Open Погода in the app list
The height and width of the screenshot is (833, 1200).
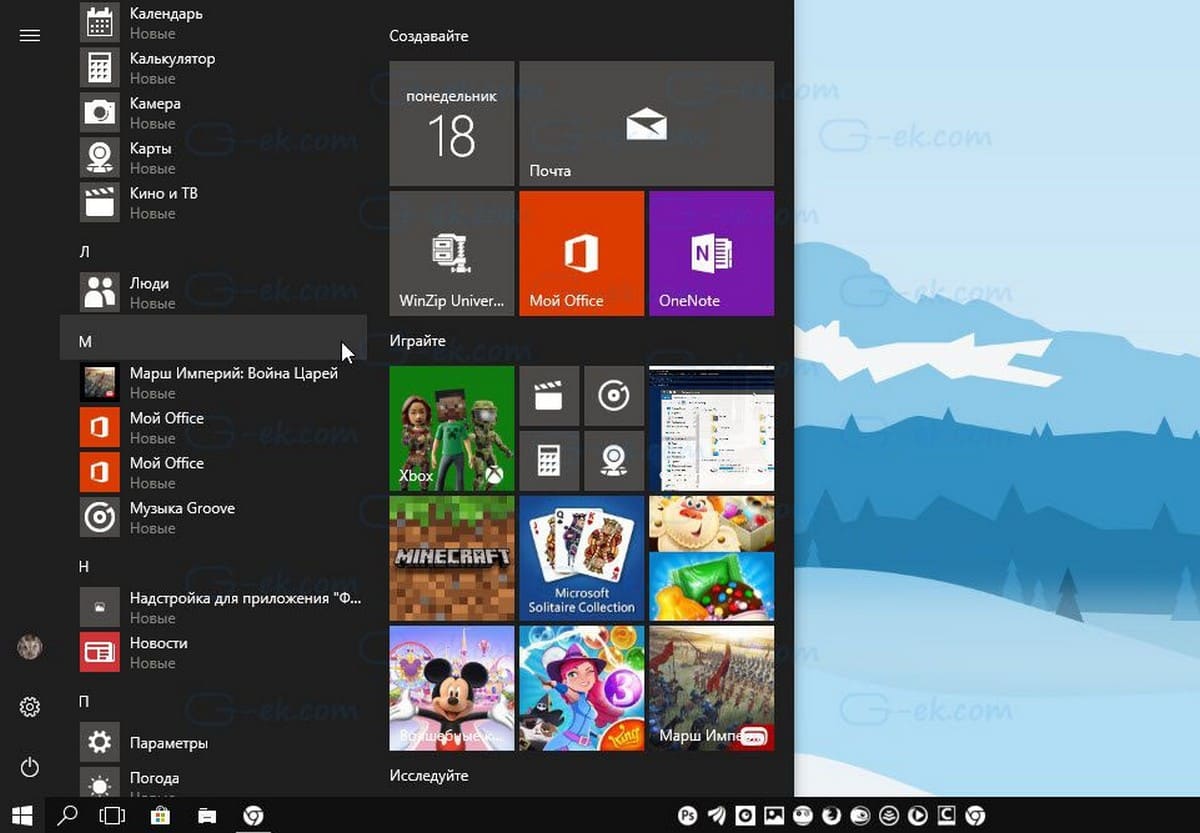[213, 781]
